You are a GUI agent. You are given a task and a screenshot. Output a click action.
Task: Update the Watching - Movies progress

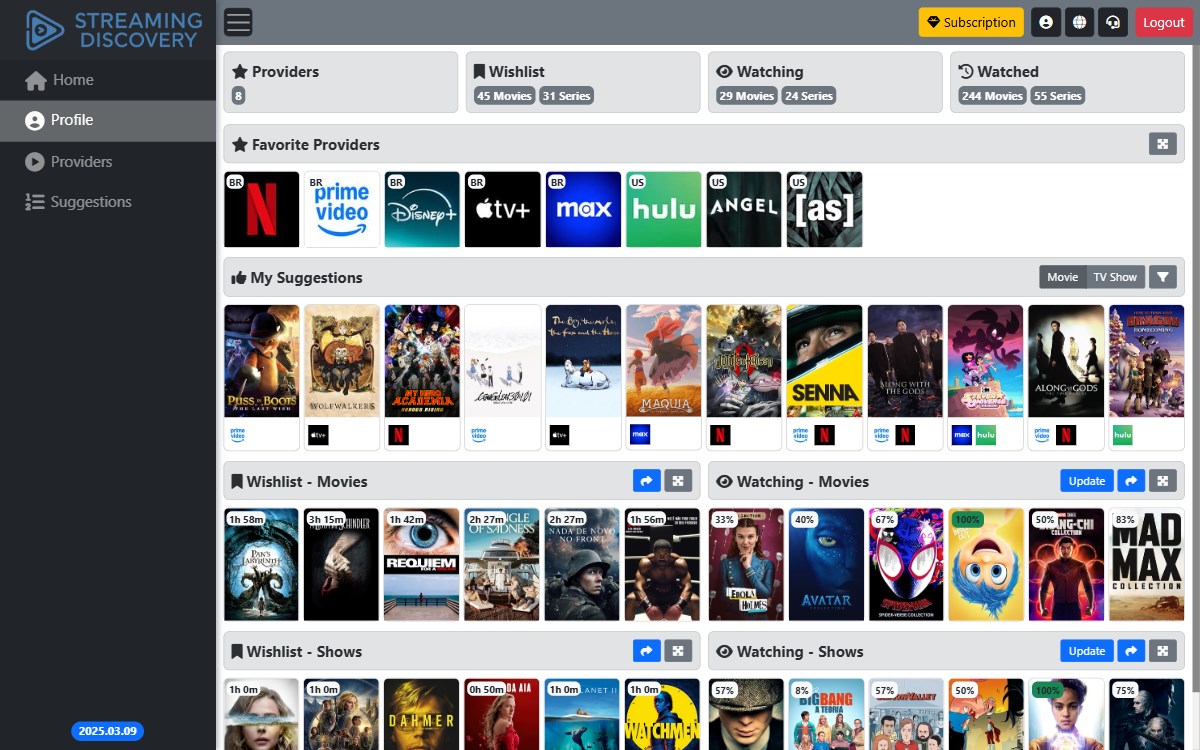click(1087, 481)
